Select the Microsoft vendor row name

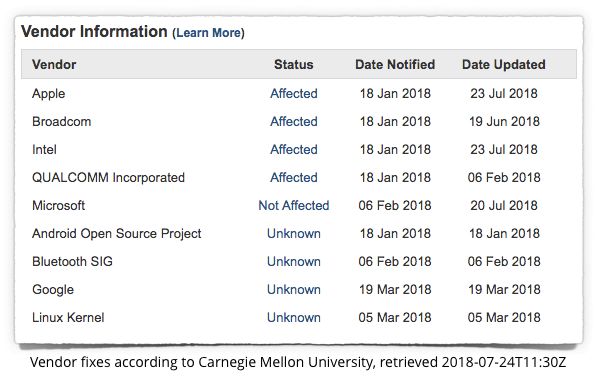point(58,206)
